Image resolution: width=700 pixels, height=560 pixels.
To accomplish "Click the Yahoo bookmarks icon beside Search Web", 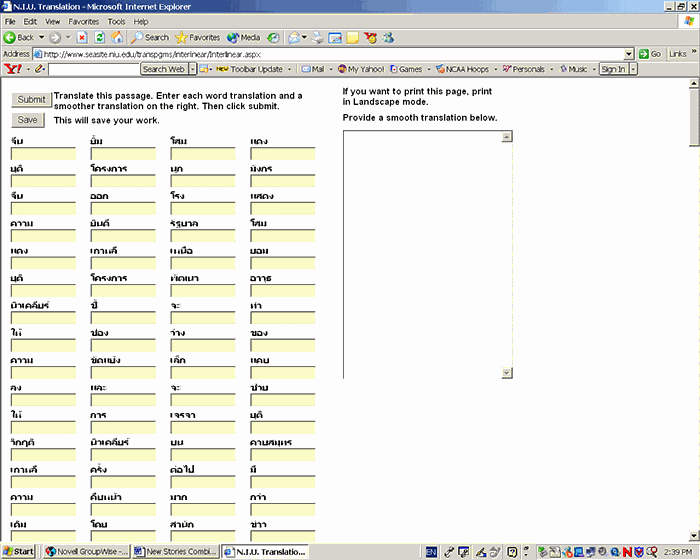I will click(204, 69).
